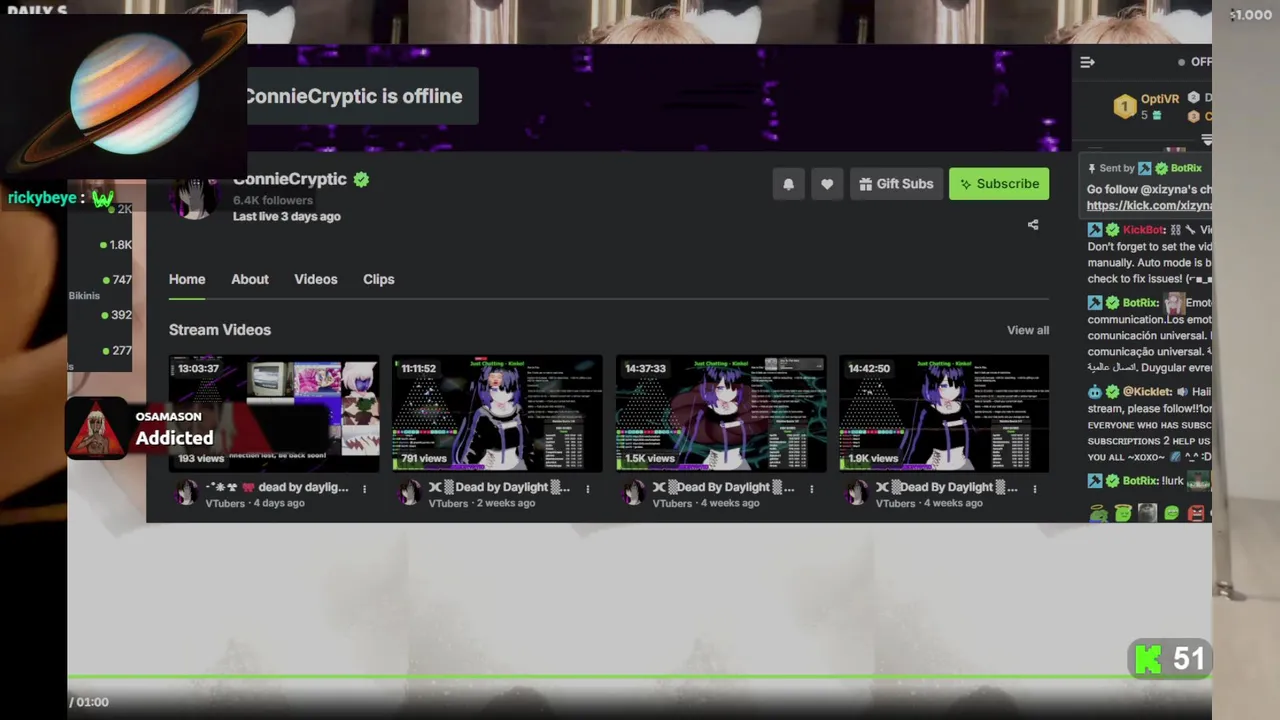
Task: Click the green Subscribe button
Action: [x=999, y=184]
